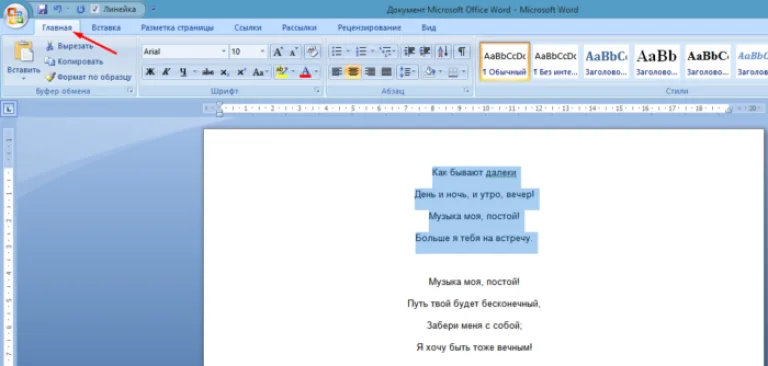Click the line 'Забери меня с собой;'

[x=474, y=325]
